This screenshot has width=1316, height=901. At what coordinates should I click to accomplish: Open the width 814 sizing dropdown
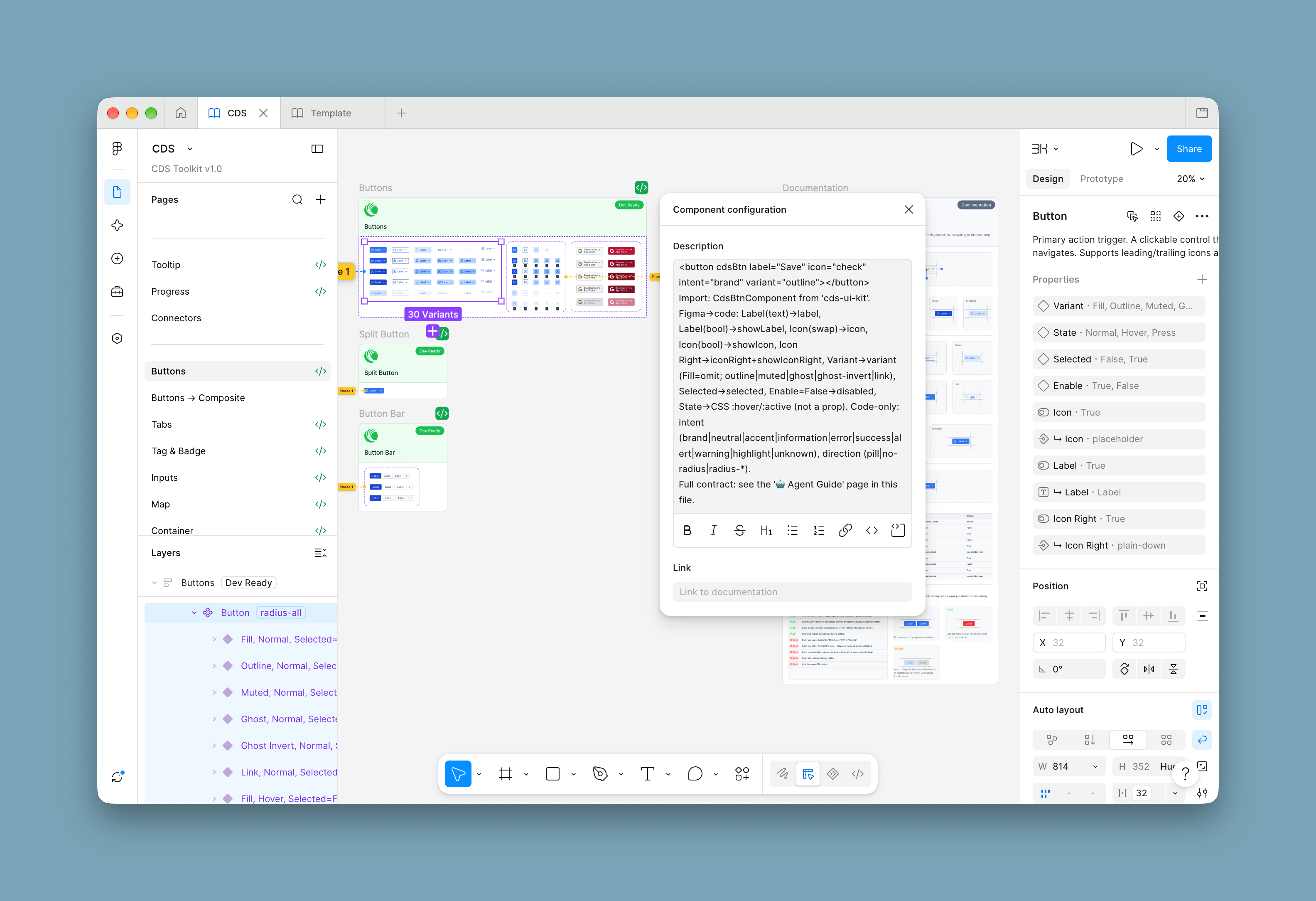1095,767
